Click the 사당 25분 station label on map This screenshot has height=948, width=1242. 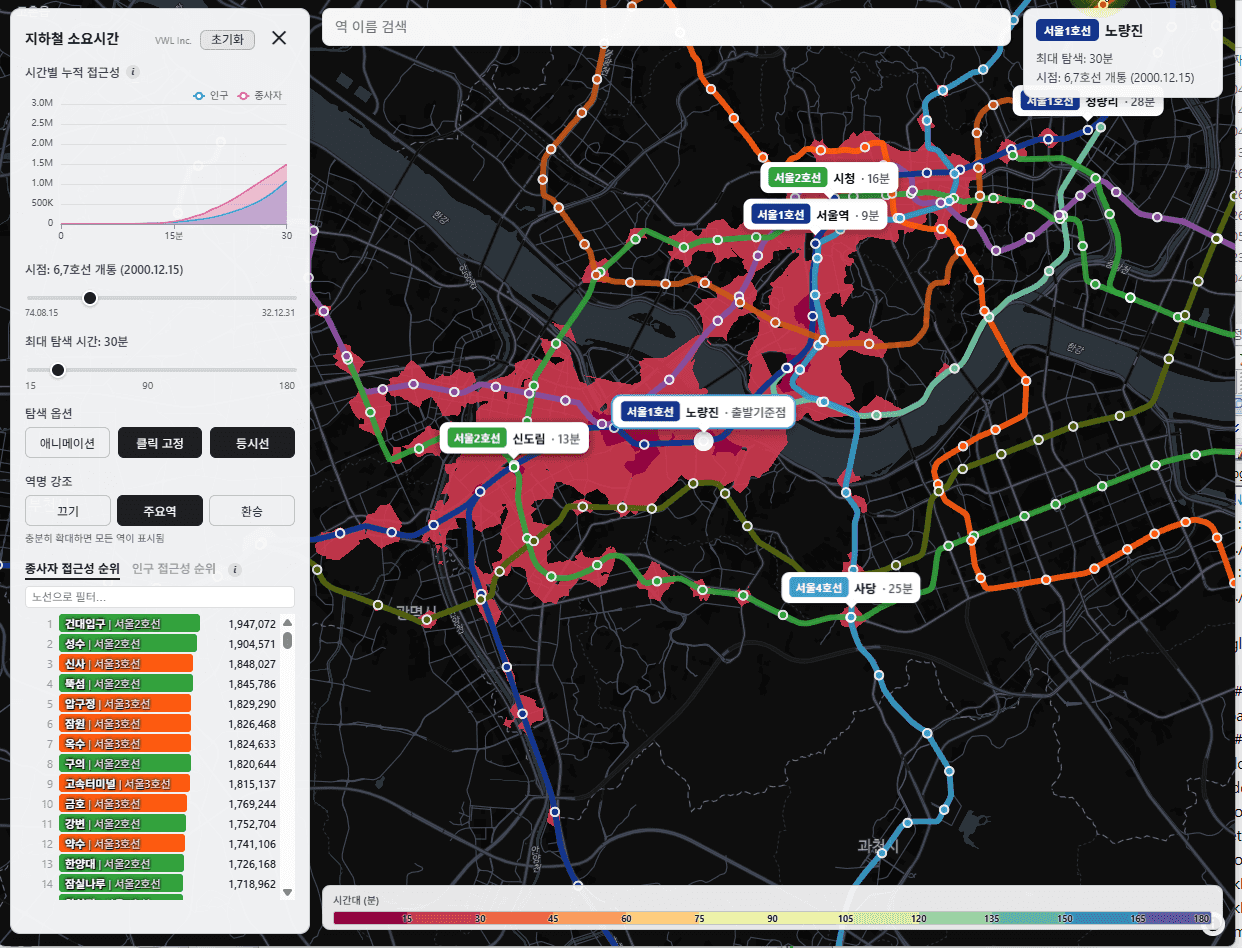click(852, 588)
